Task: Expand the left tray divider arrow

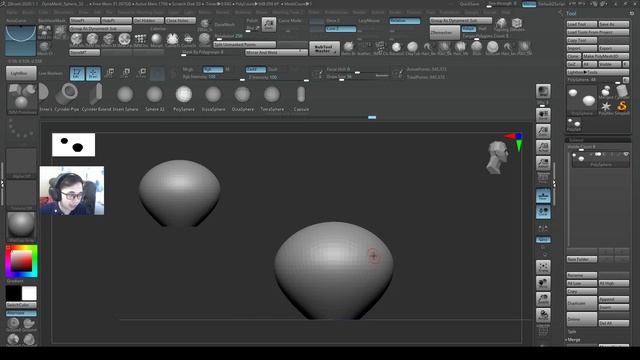Action: tap(2, 184)
